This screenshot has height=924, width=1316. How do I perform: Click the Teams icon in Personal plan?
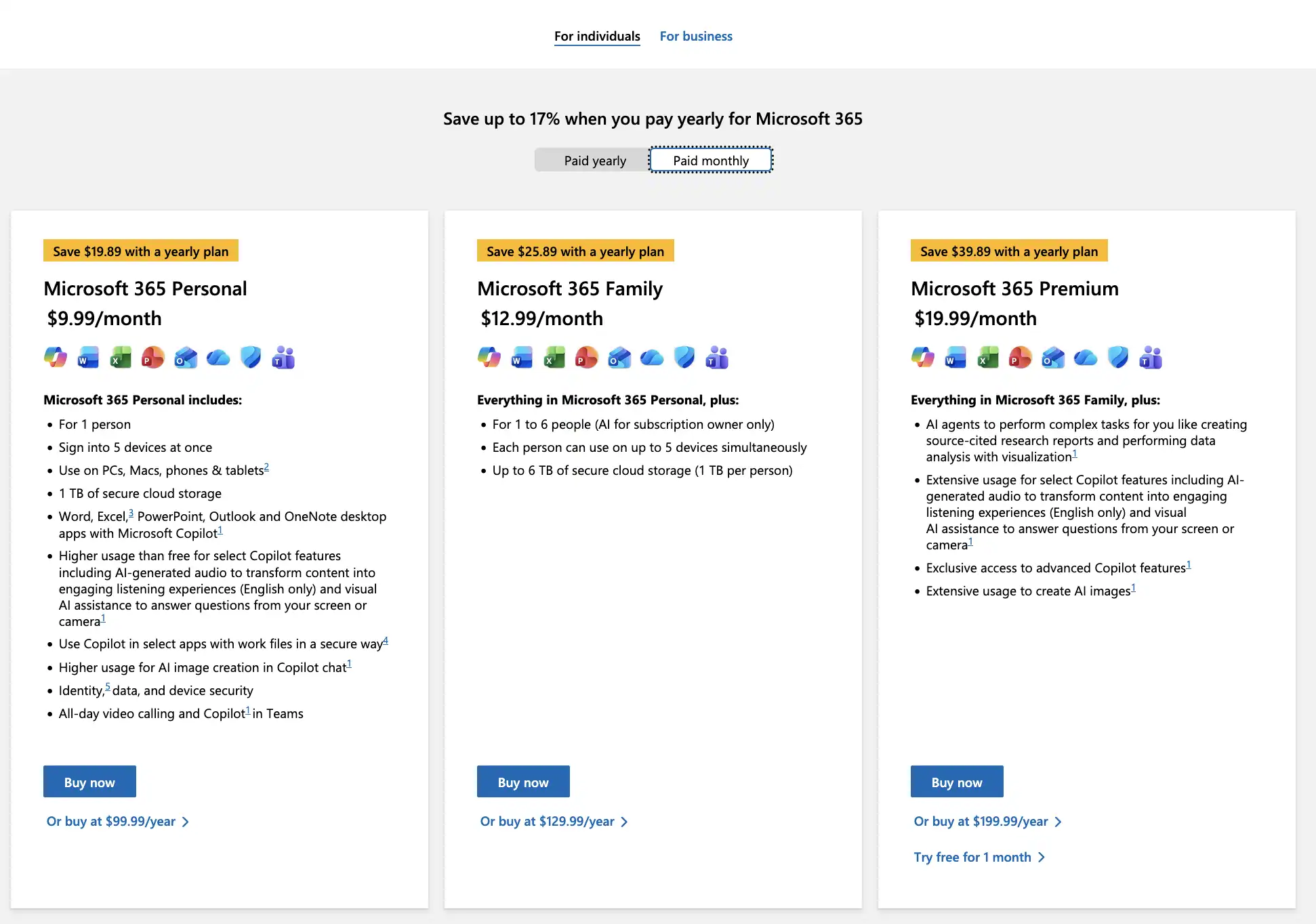(283, 357)
